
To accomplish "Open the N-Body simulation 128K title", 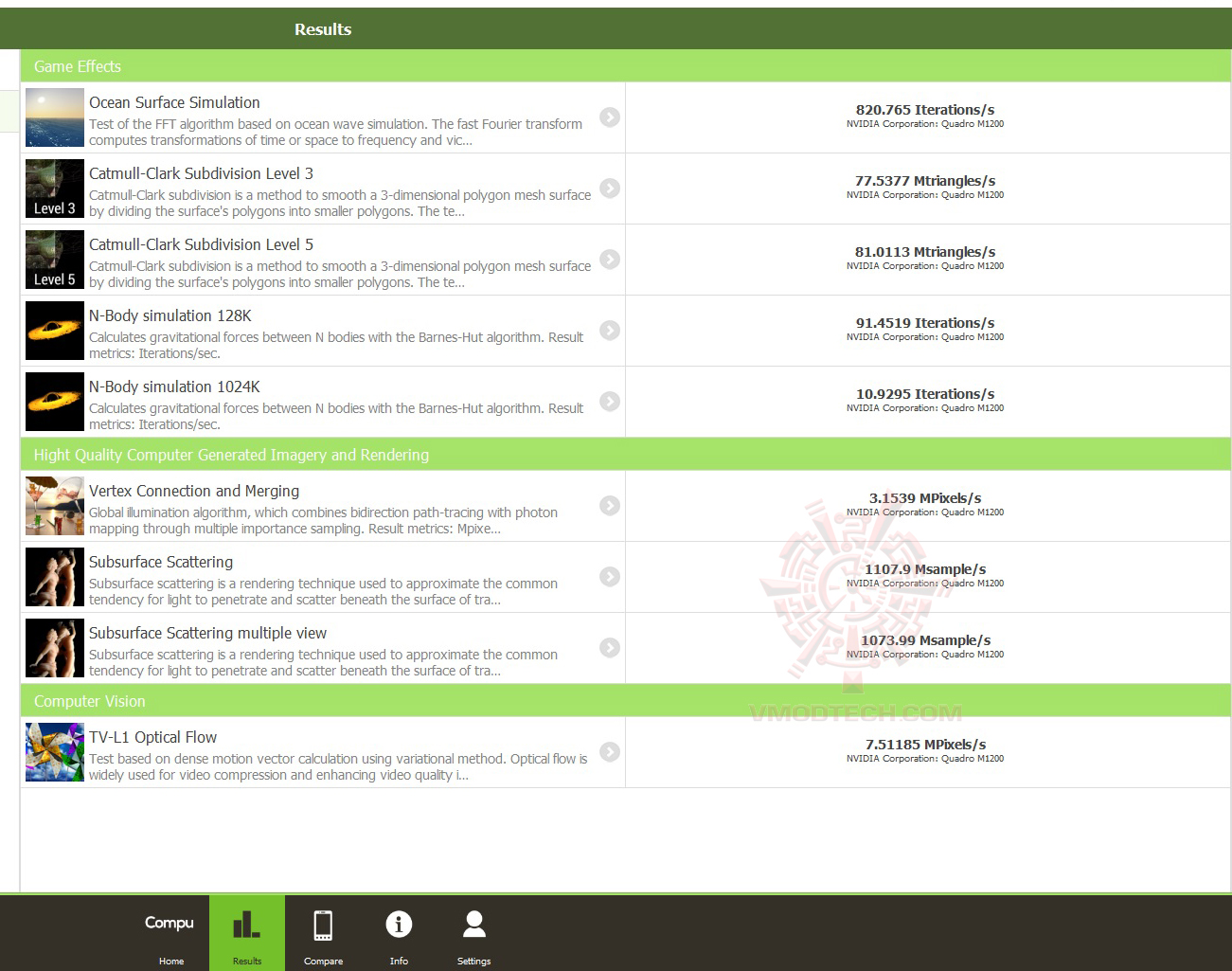I will (x=170, y=315).
